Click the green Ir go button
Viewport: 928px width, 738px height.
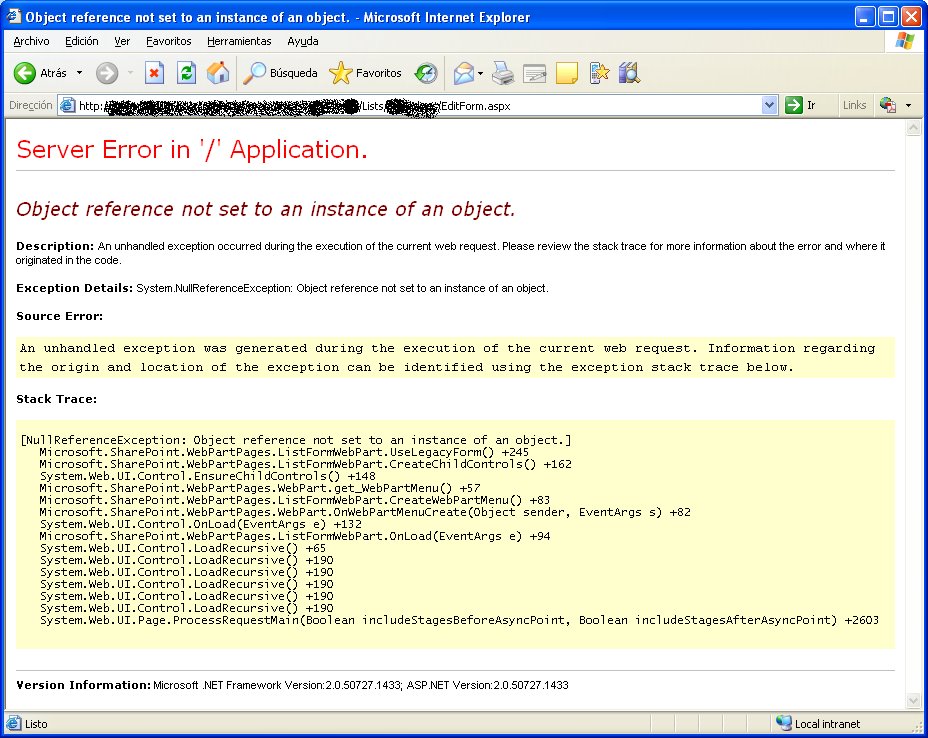[x=801, y=105]
